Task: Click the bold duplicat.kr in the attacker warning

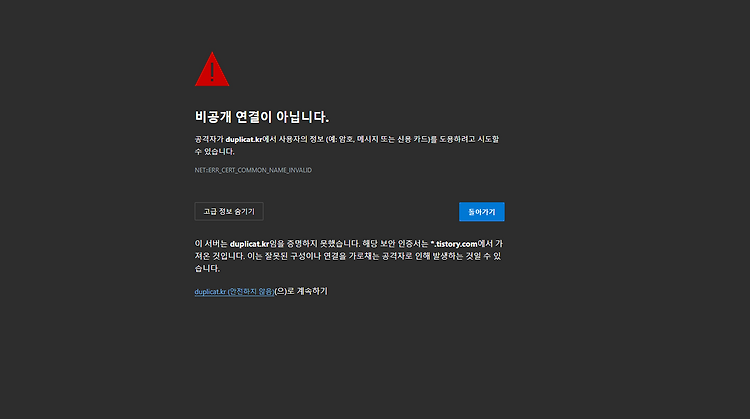Action: click(x=244, y=140)
